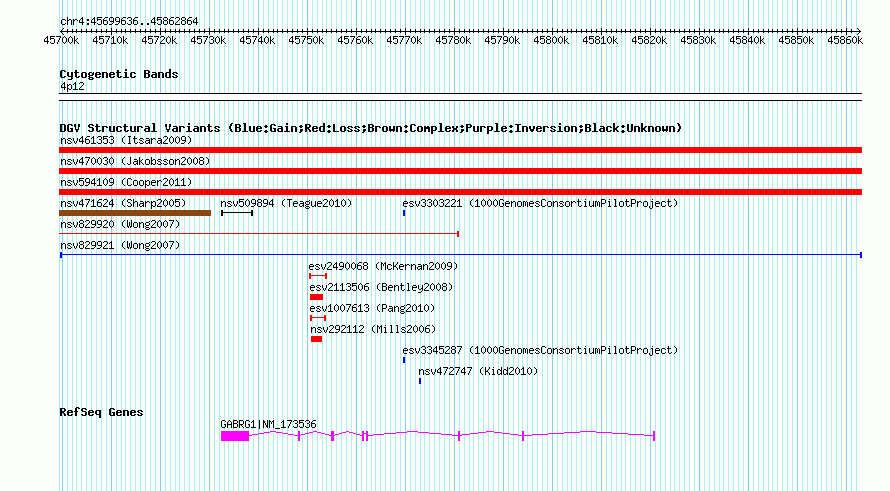
Task: Select the blue marker under nsv472747
Action: (420, 381)
